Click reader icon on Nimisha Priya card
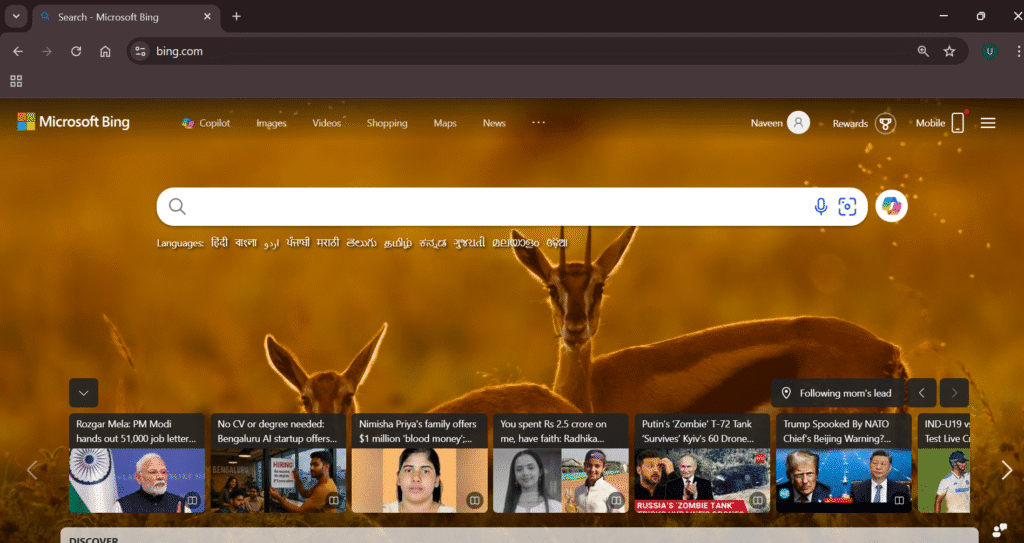 click(475, 500)
